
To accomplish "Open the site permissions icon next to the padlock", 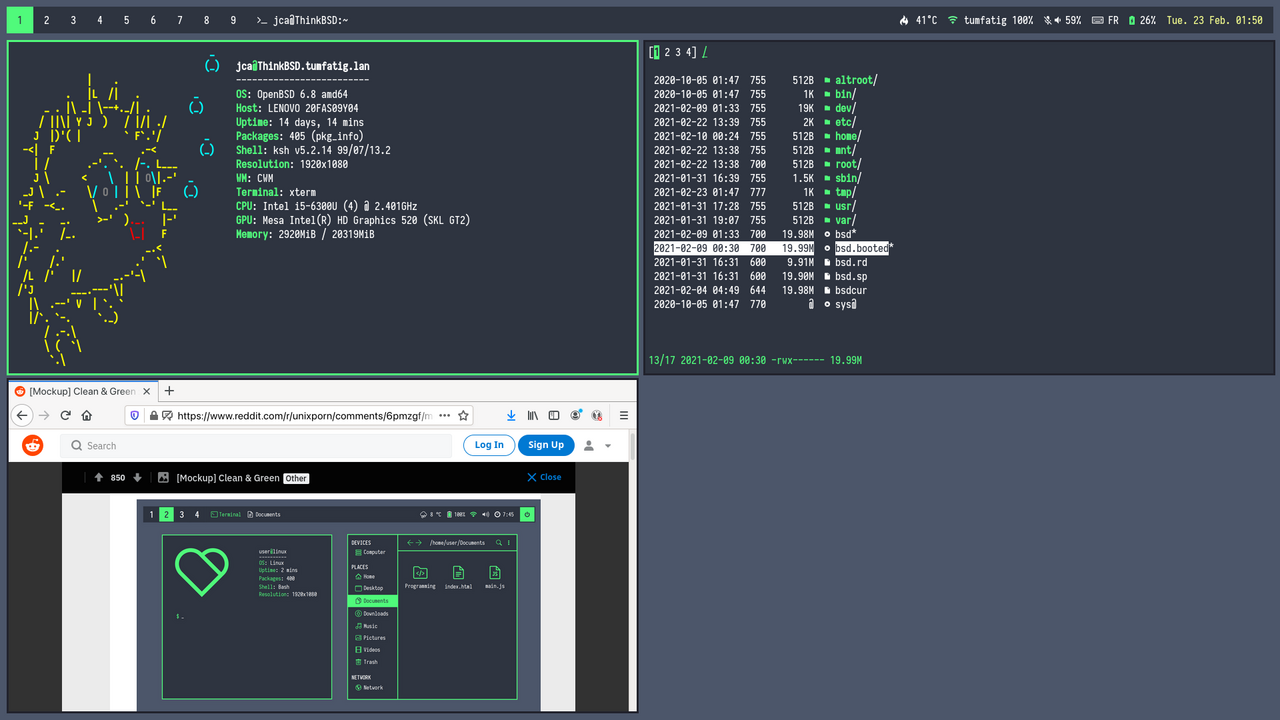I will point(167,415).
